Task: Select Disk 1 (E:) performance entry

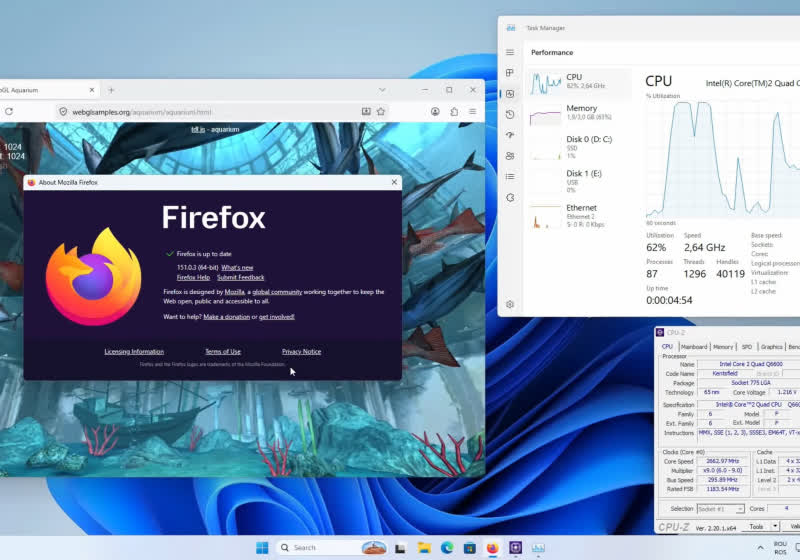Action: coord(579,181)
